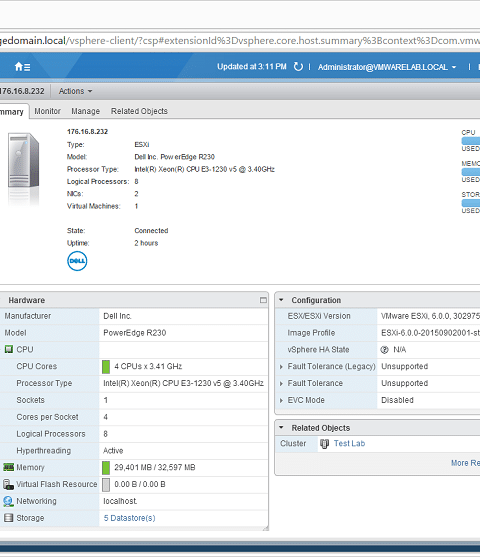
Task: Click the ESXi host server image
Action: [23, 160]
